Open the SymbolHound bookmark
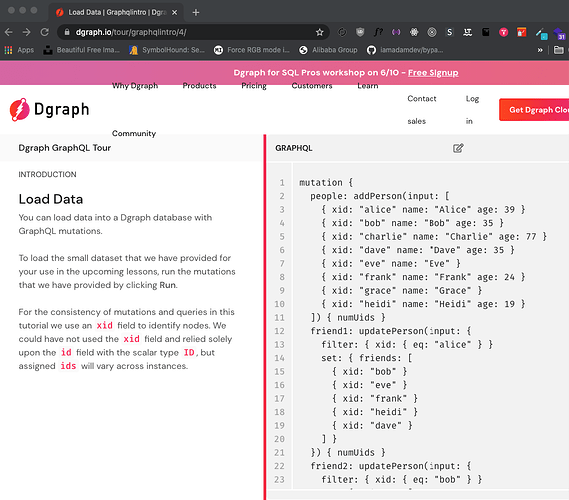The image size is (569, 500). coord(167,50)
